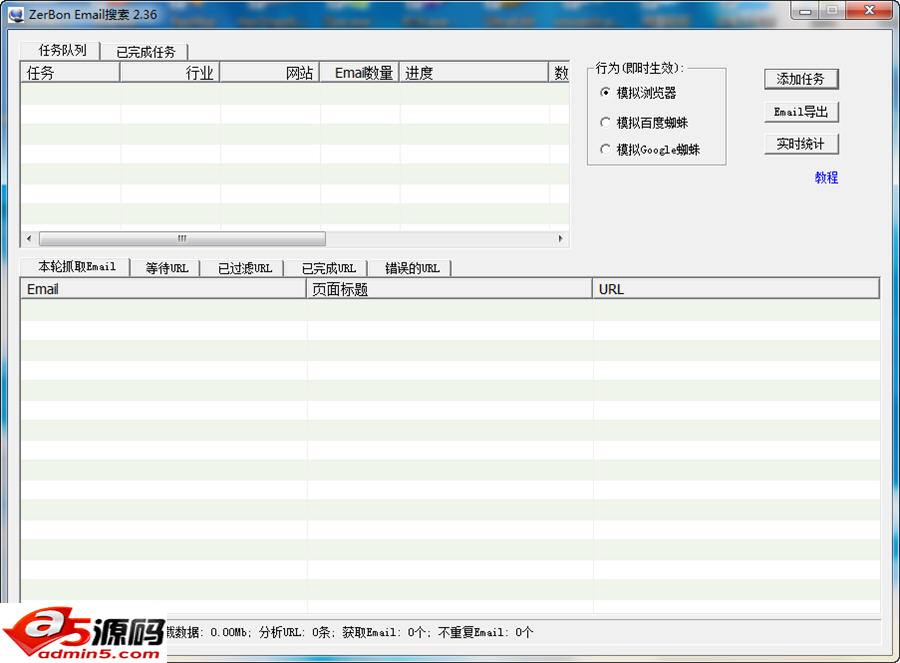
Task: Sort by 行业 column header
Action: (170, 72)
